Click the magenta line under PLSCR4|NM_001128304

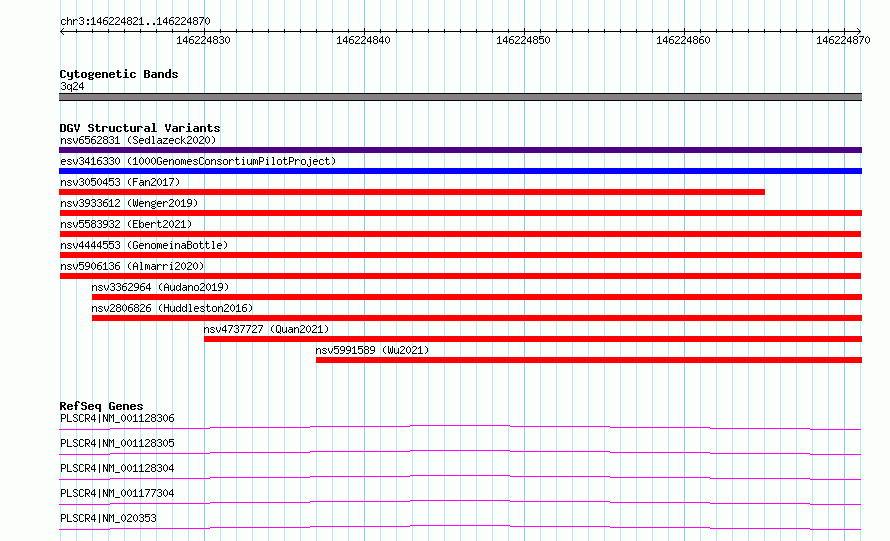460,477
